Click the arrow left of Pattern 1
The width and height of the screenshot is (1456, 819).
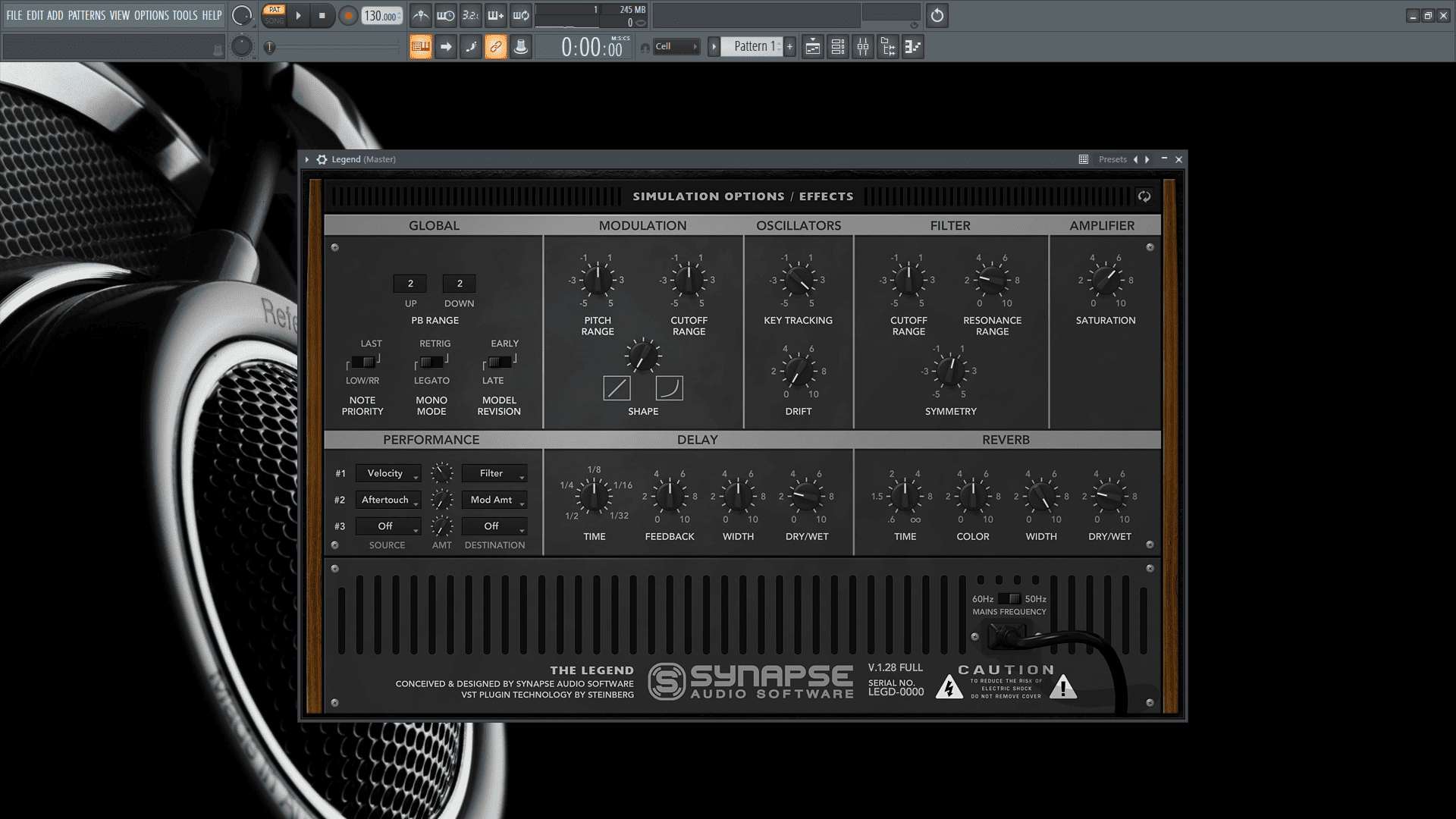point(714,47)
